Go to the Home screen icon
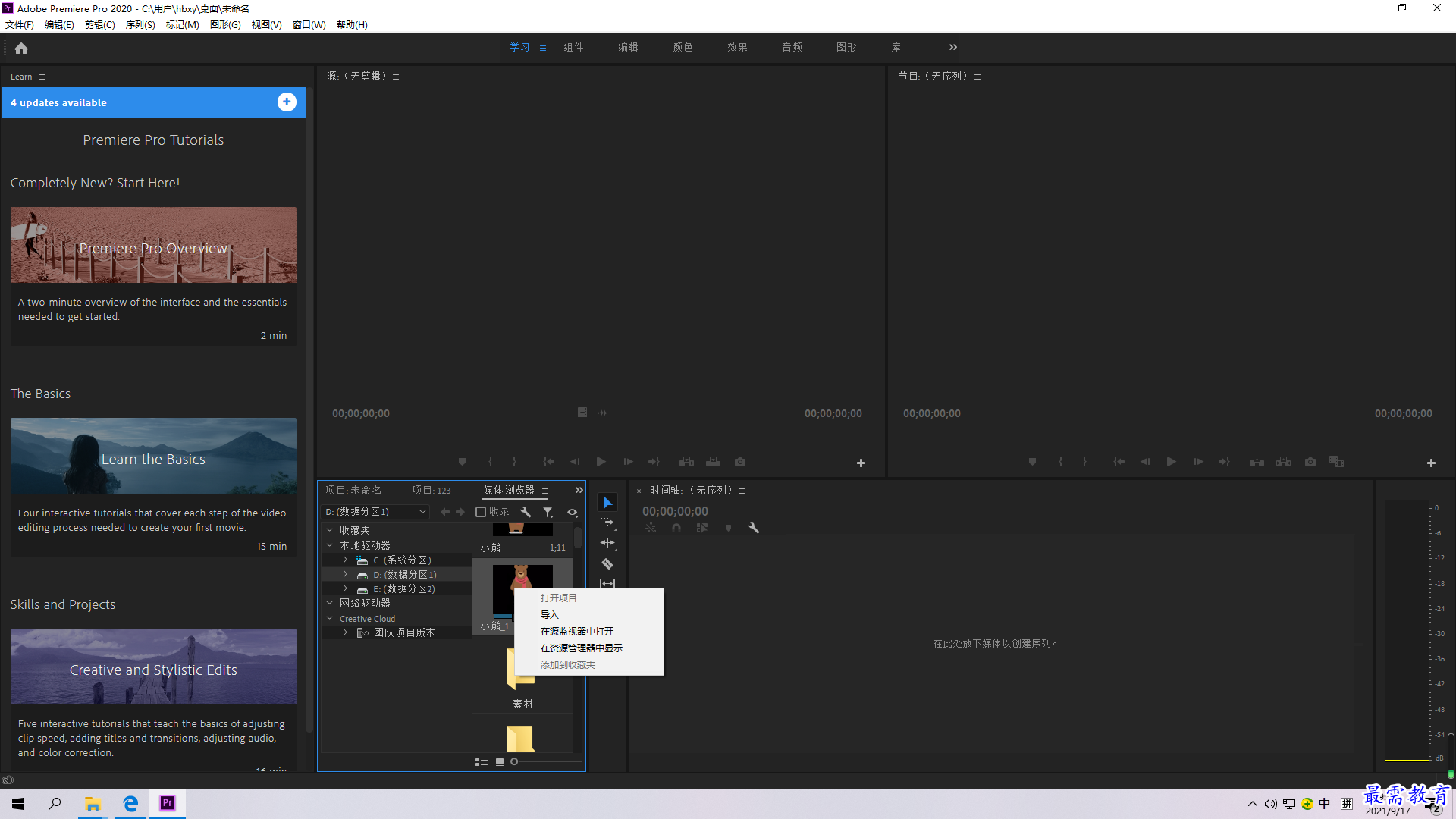 click(21, 48)
